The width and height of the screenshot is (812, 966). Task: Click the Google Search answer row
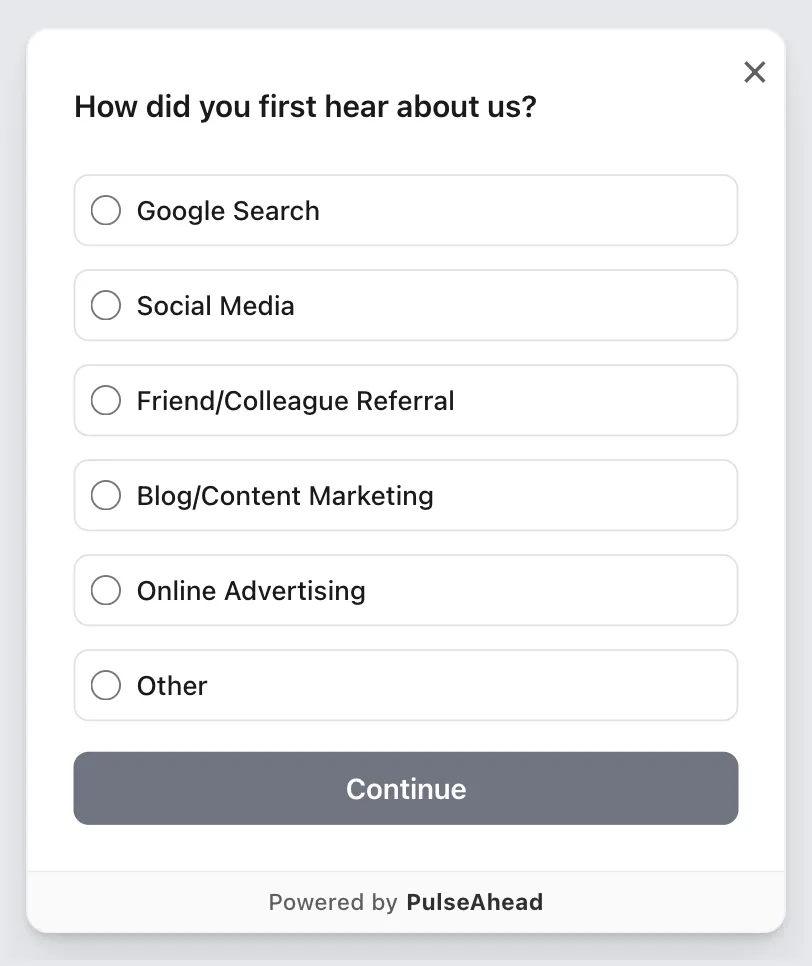pyautogui.click(x=406, y=210)
